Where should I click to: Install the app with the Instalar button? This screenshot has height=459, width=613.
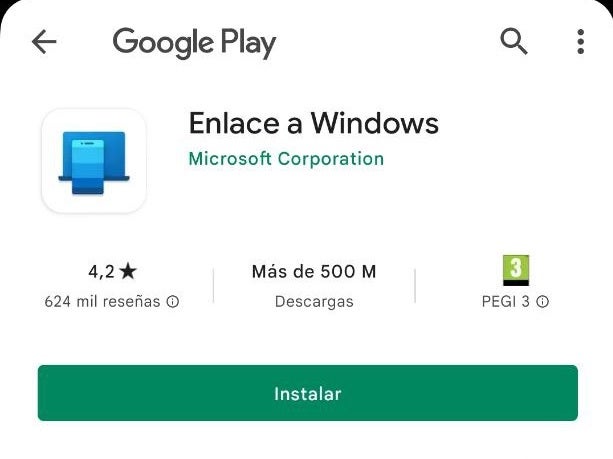(x=308, y=393)
